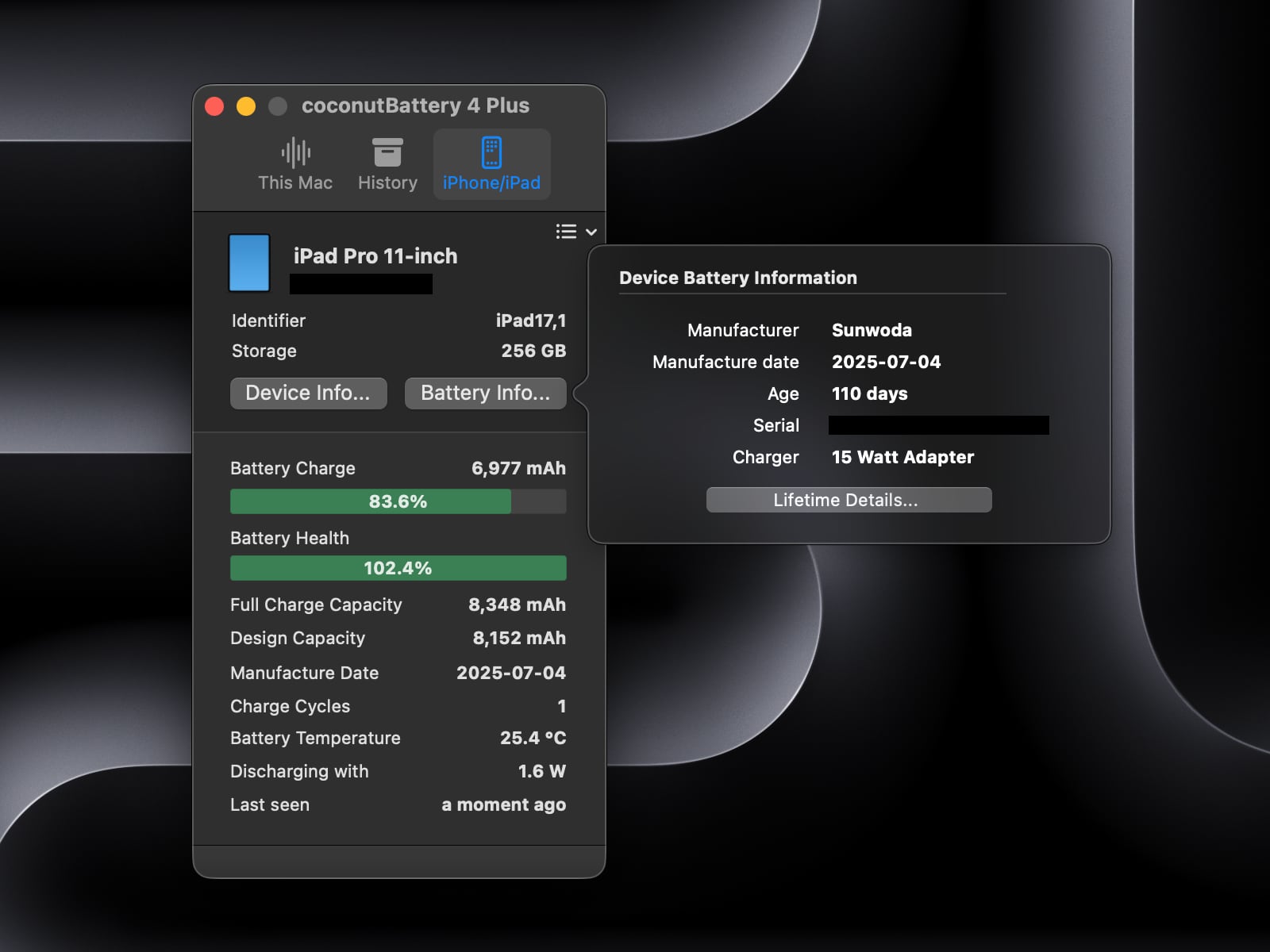
Task: Select the iPhone/iPad phone icon
Action: [x=491, y=152]
